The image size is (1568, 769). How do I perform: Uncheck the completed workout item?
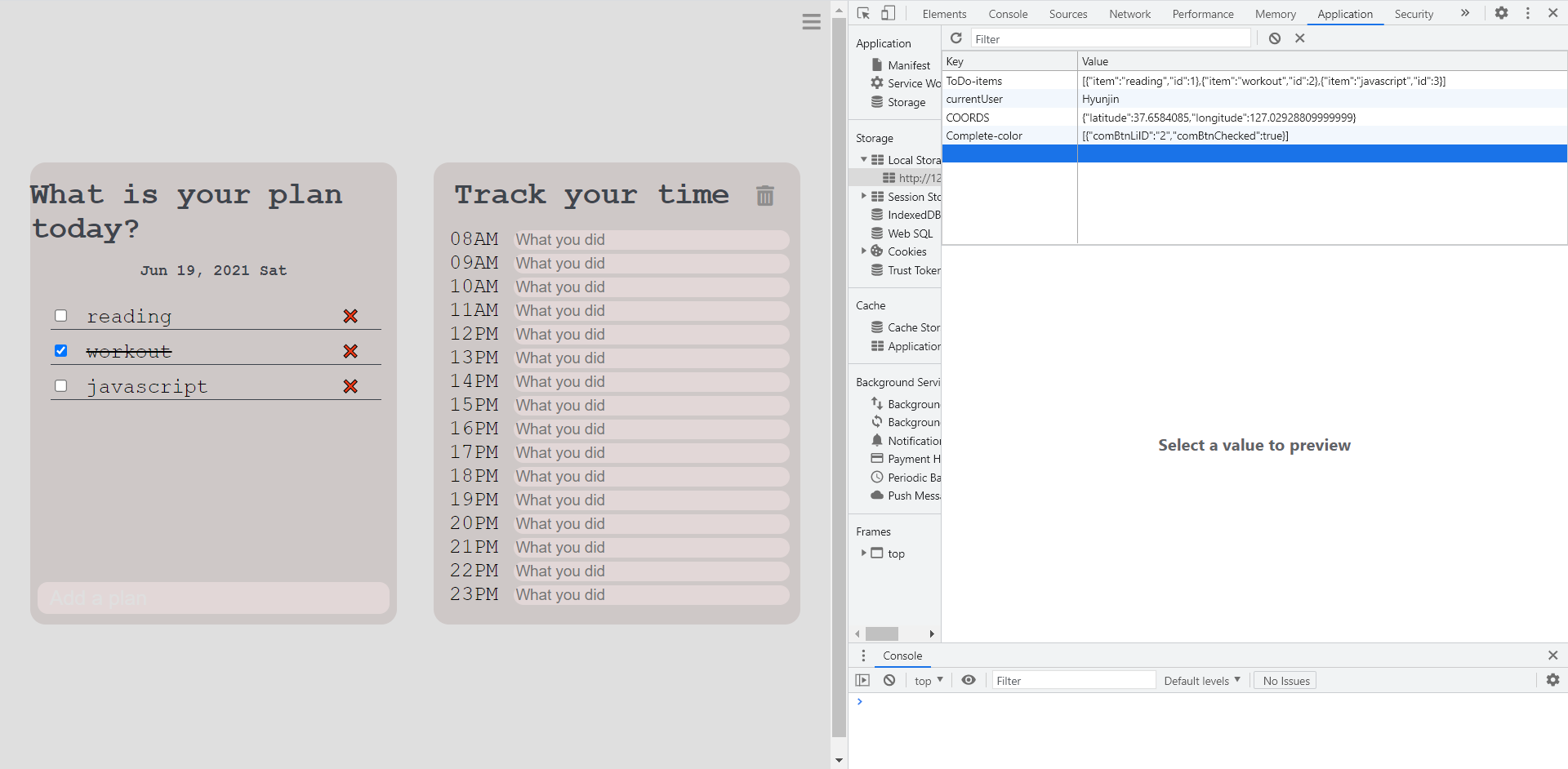(60, 350)
